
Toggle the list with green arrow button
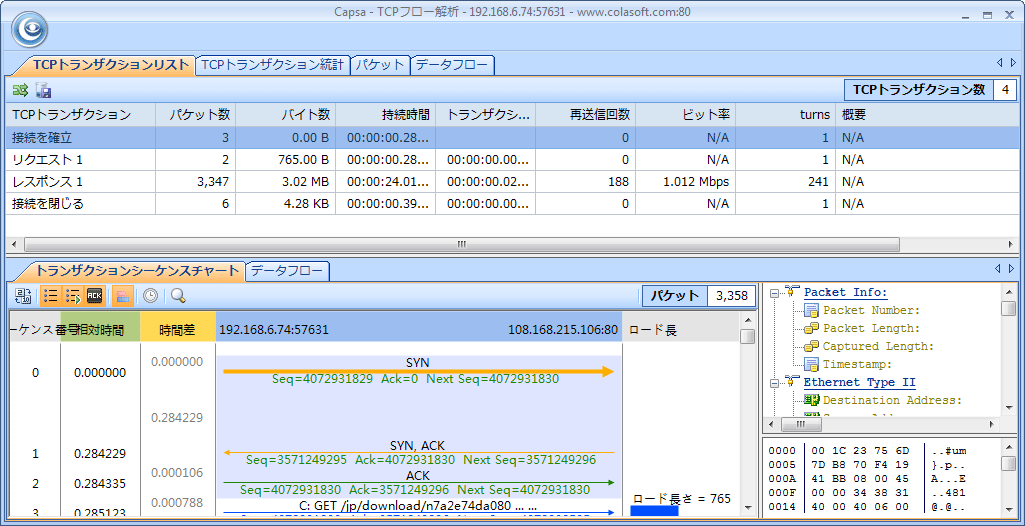point(72,296)
